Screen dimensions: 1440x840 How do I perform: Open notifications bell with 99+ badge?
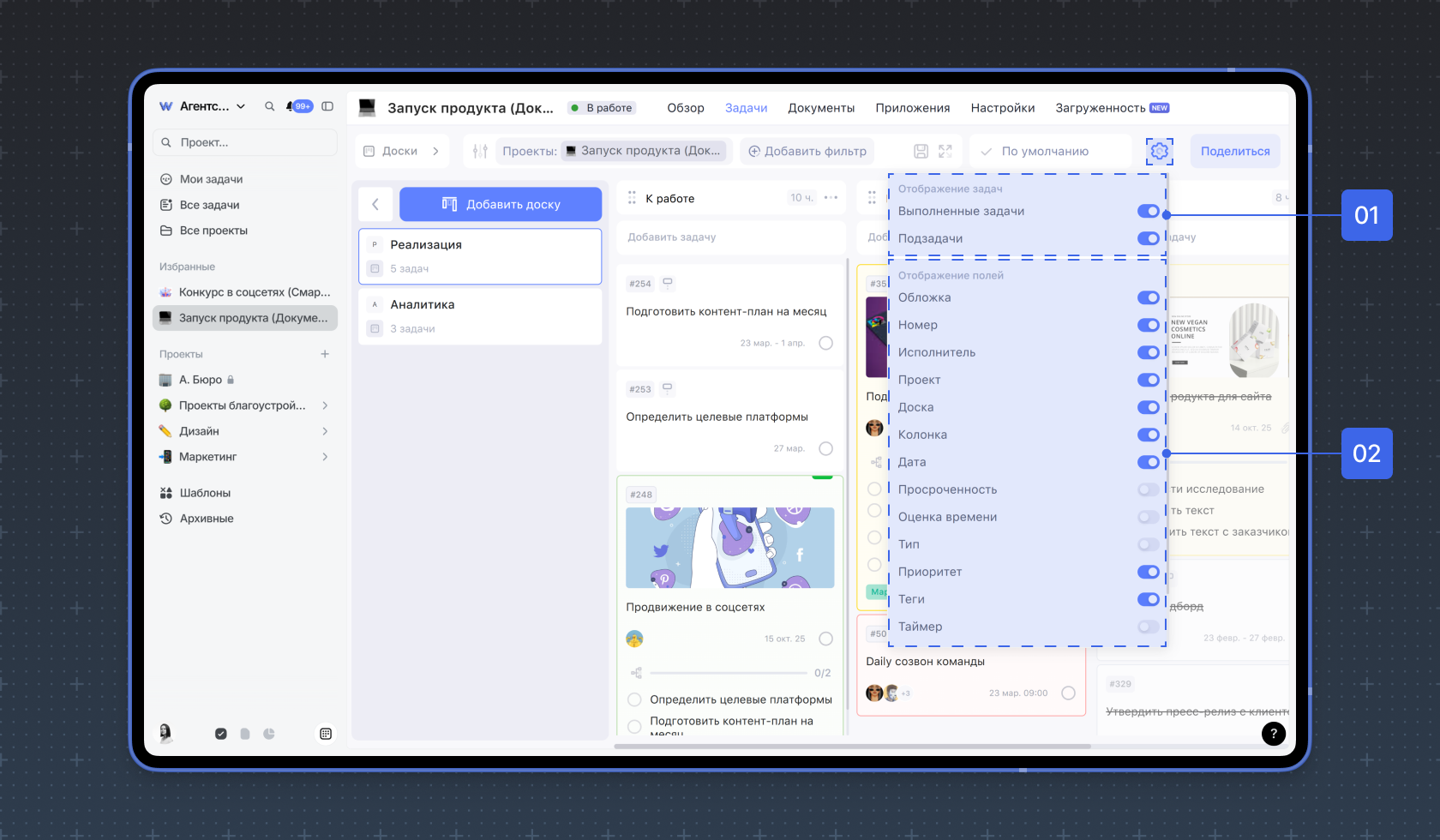(298, 106)
